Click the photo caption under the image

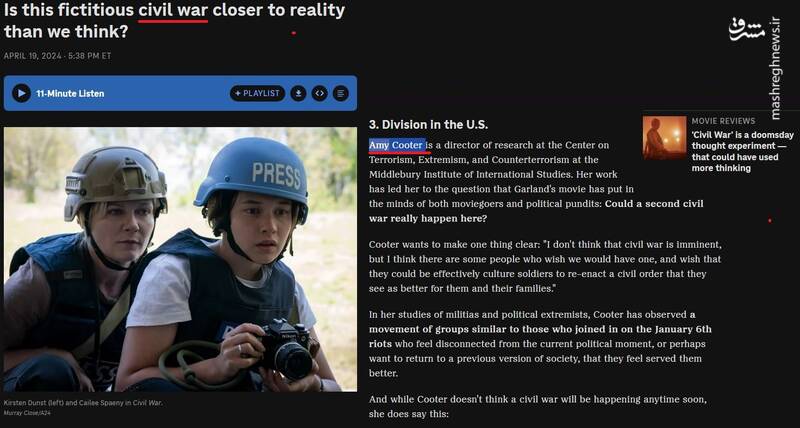coord(83,402)
